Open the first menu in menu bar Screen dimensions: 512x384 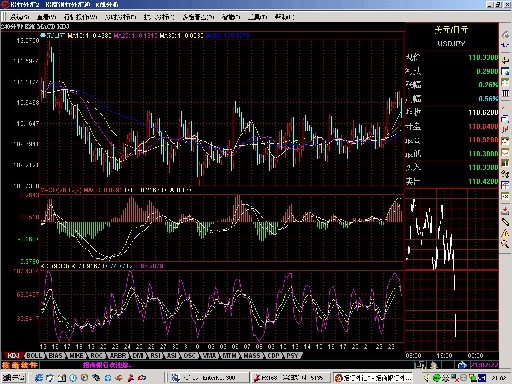click(x=20, y=17)
